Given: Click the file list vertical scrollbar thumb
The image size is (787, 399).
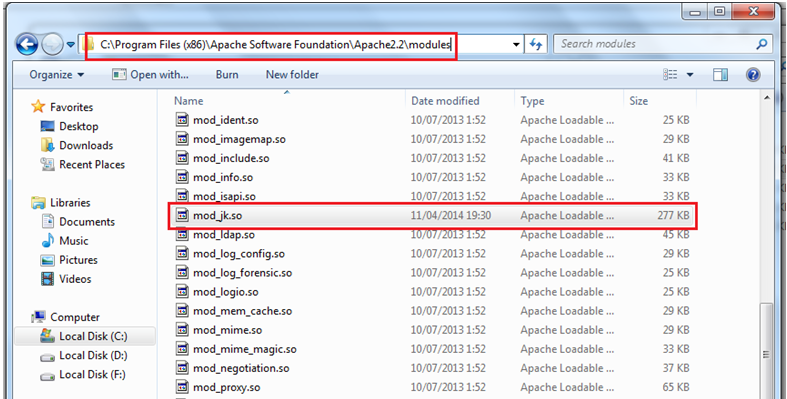Looking at the screenshot, I should tap(767, 351).
